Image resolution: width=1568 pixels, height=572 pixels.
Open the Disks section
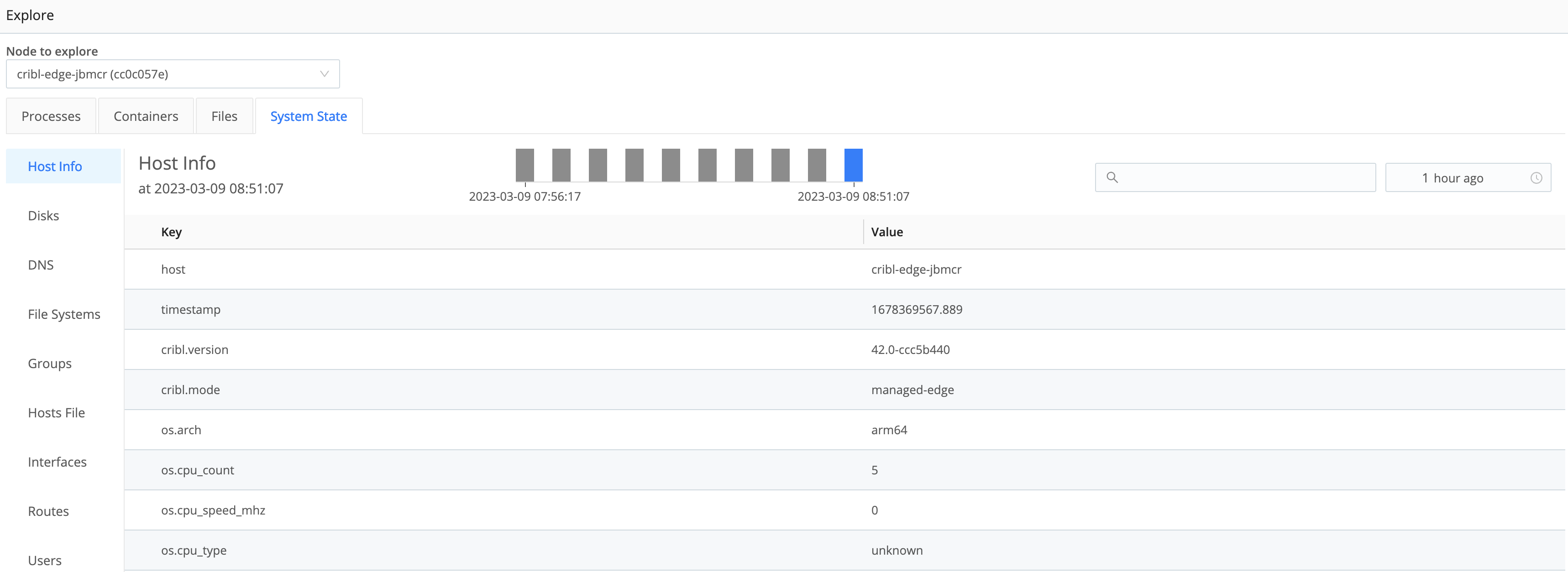[x=43, y=215]
